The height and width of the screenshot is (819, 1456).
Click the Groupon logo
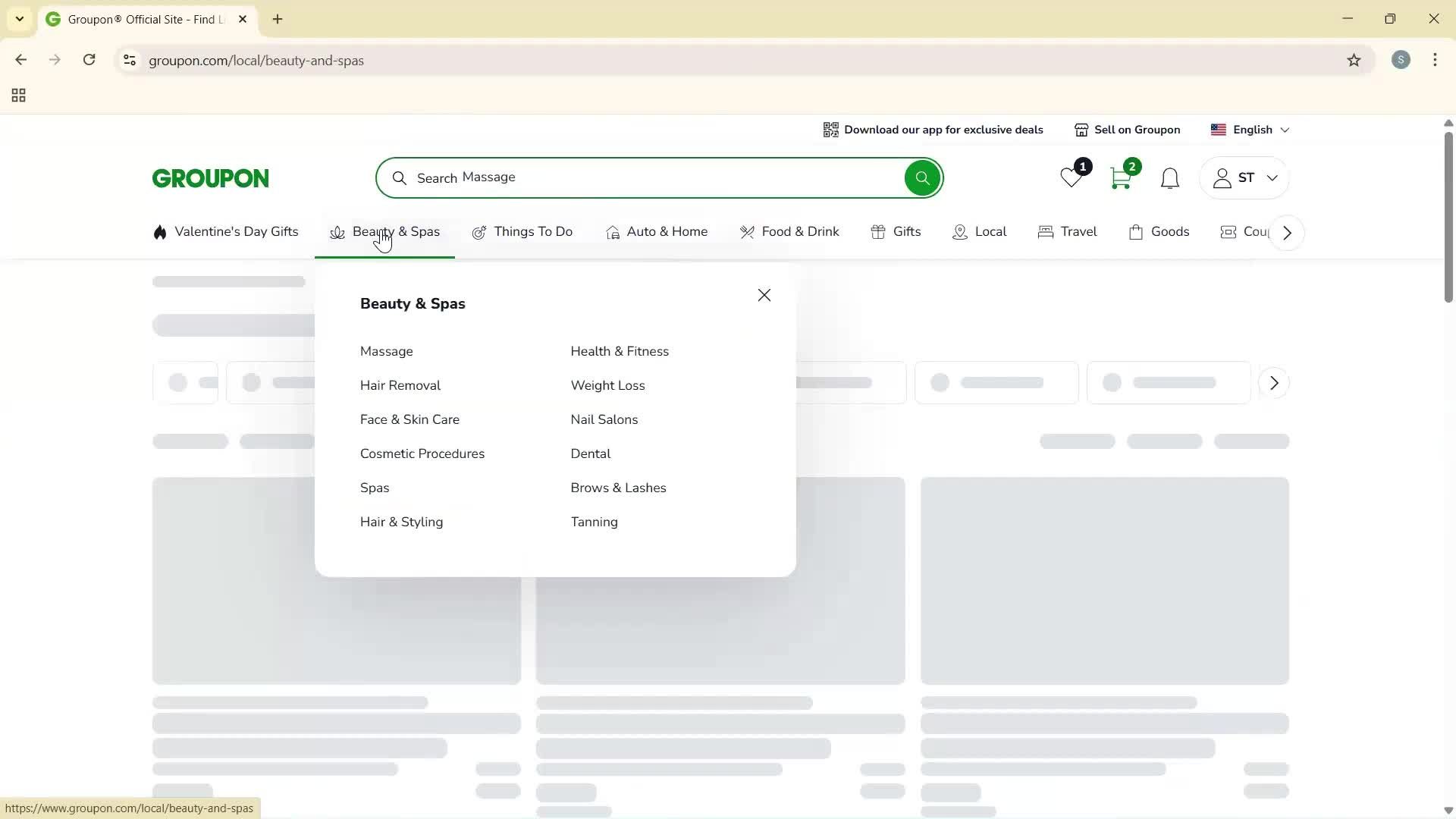pyautogui.click(x=210, y=177)
